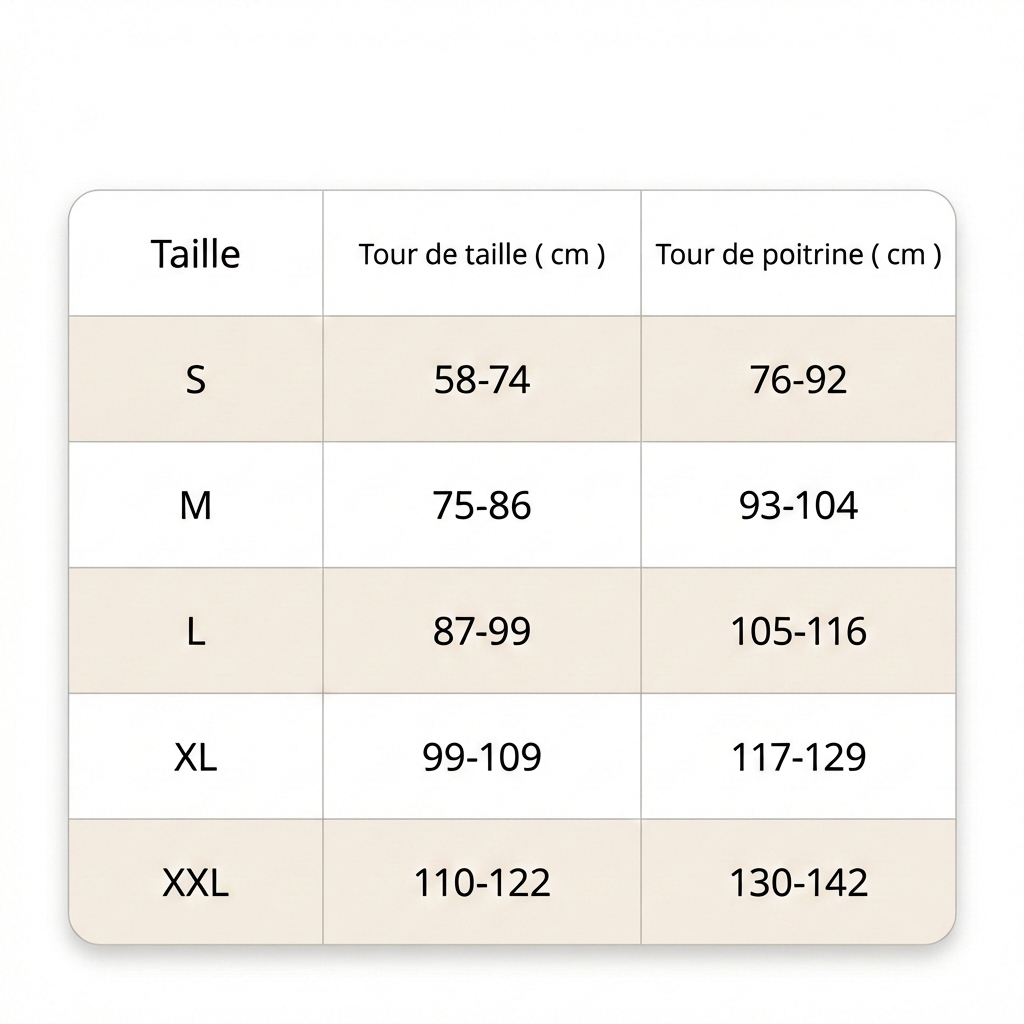Click chest measurement 93-104

pos(798,506)
